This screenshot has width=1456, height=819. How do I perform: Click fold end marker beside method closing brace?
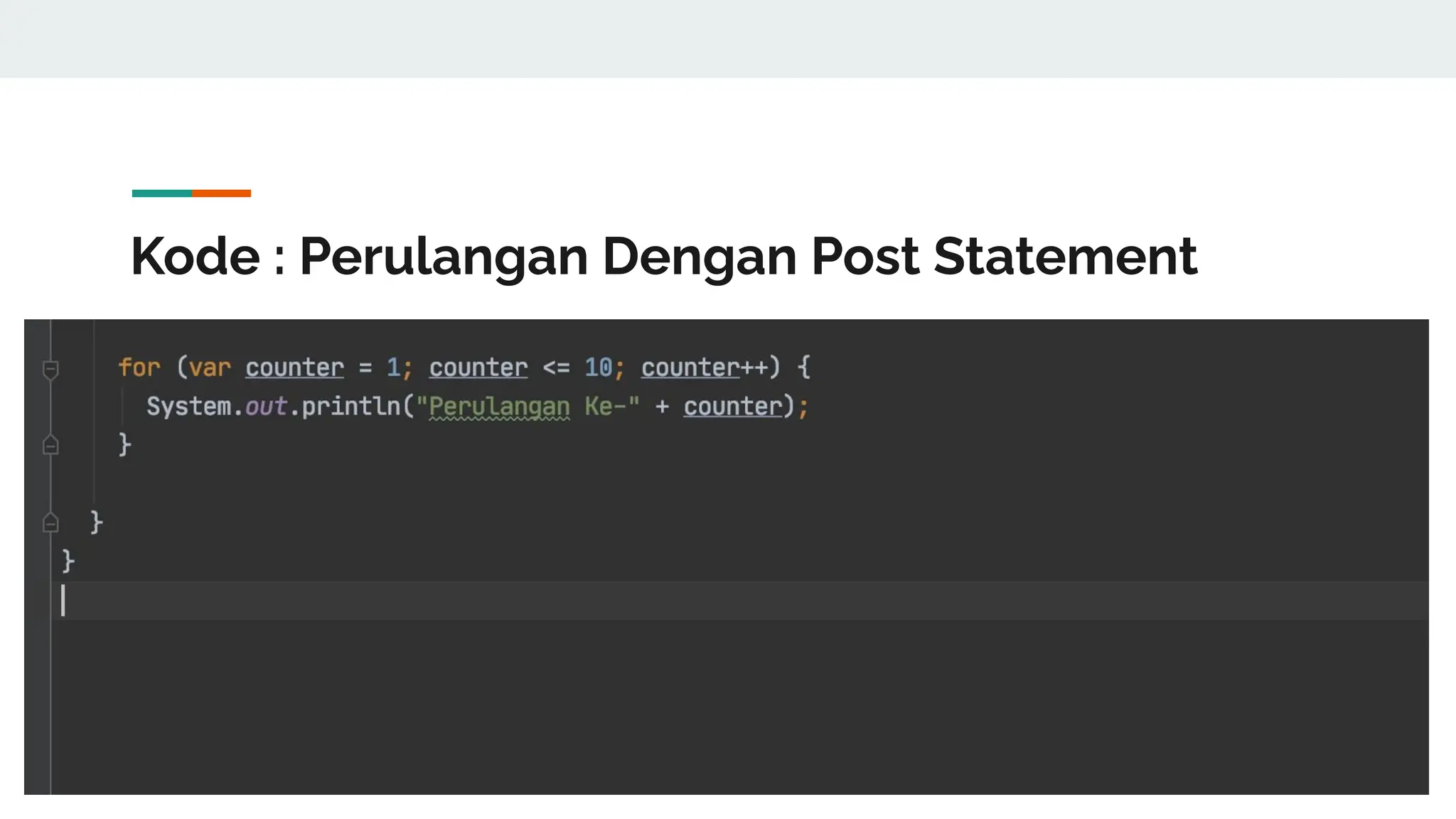(50, 523)
